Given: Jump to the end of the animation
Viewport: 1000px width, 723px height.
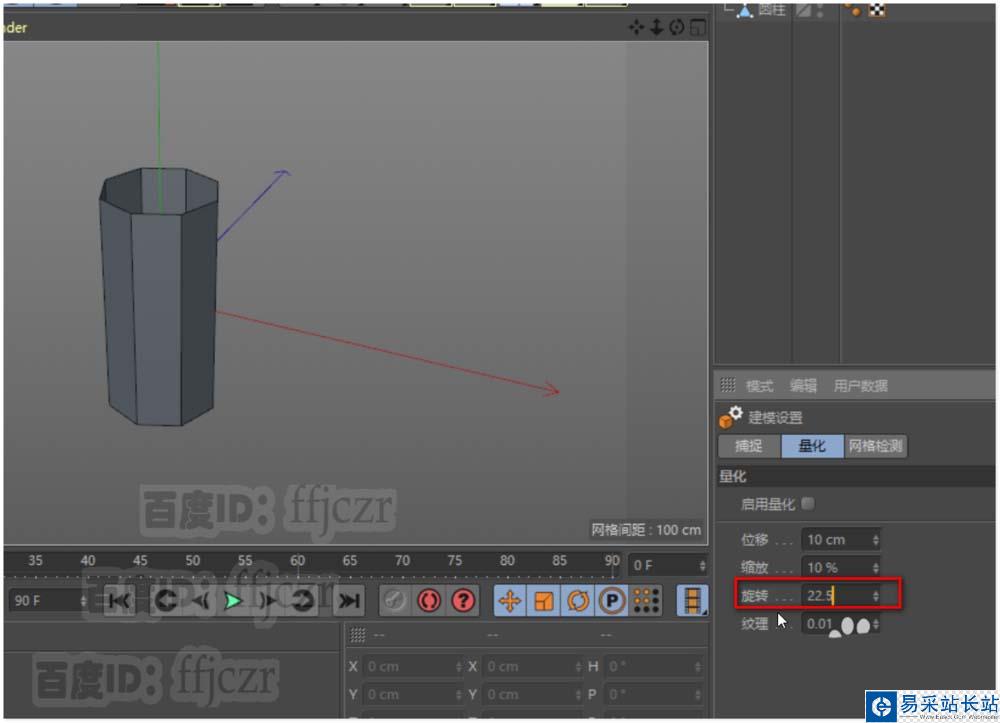Looking at the screenshot, I should coord(348,600).
